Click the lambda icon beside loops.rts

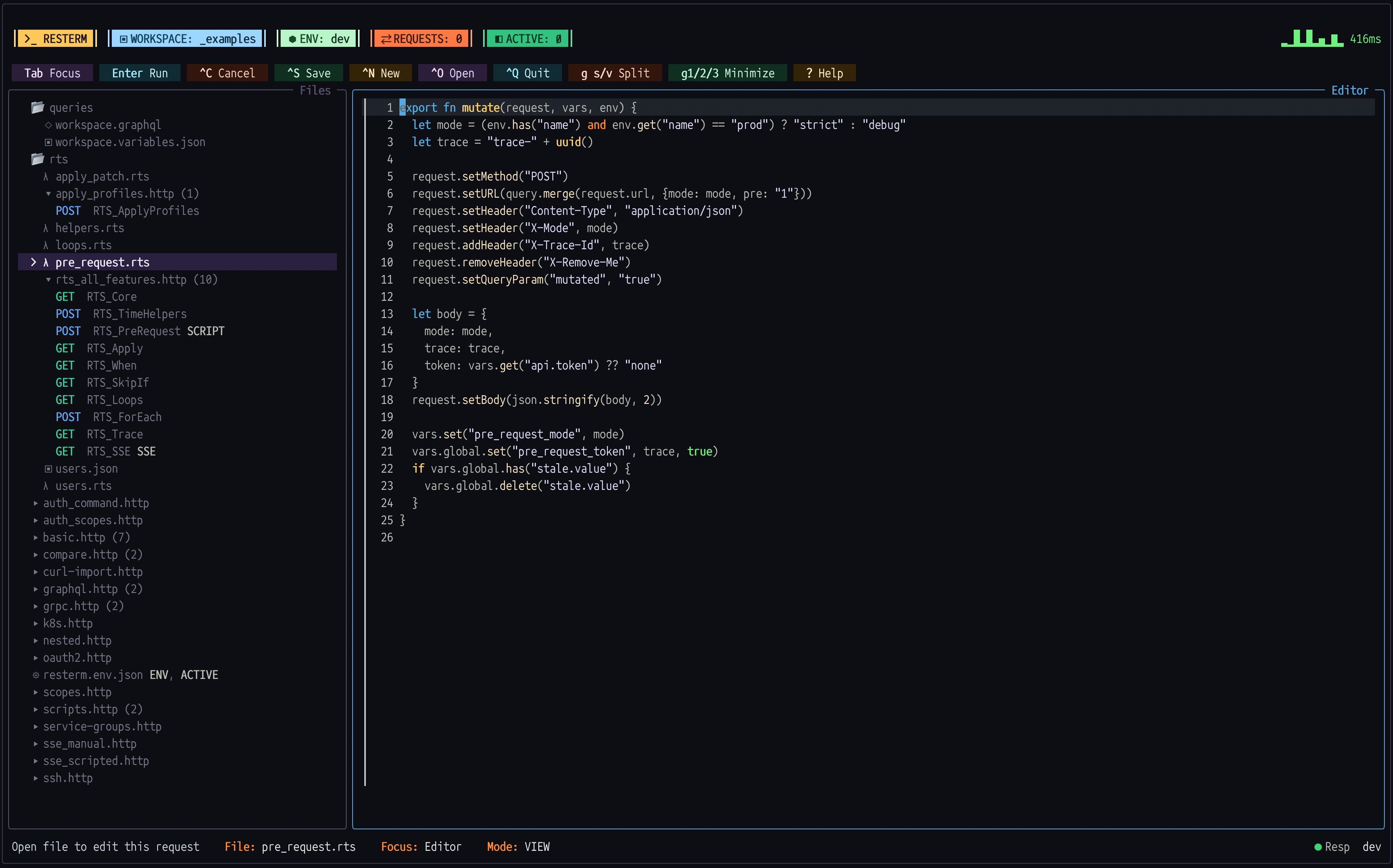coord(46,245)
